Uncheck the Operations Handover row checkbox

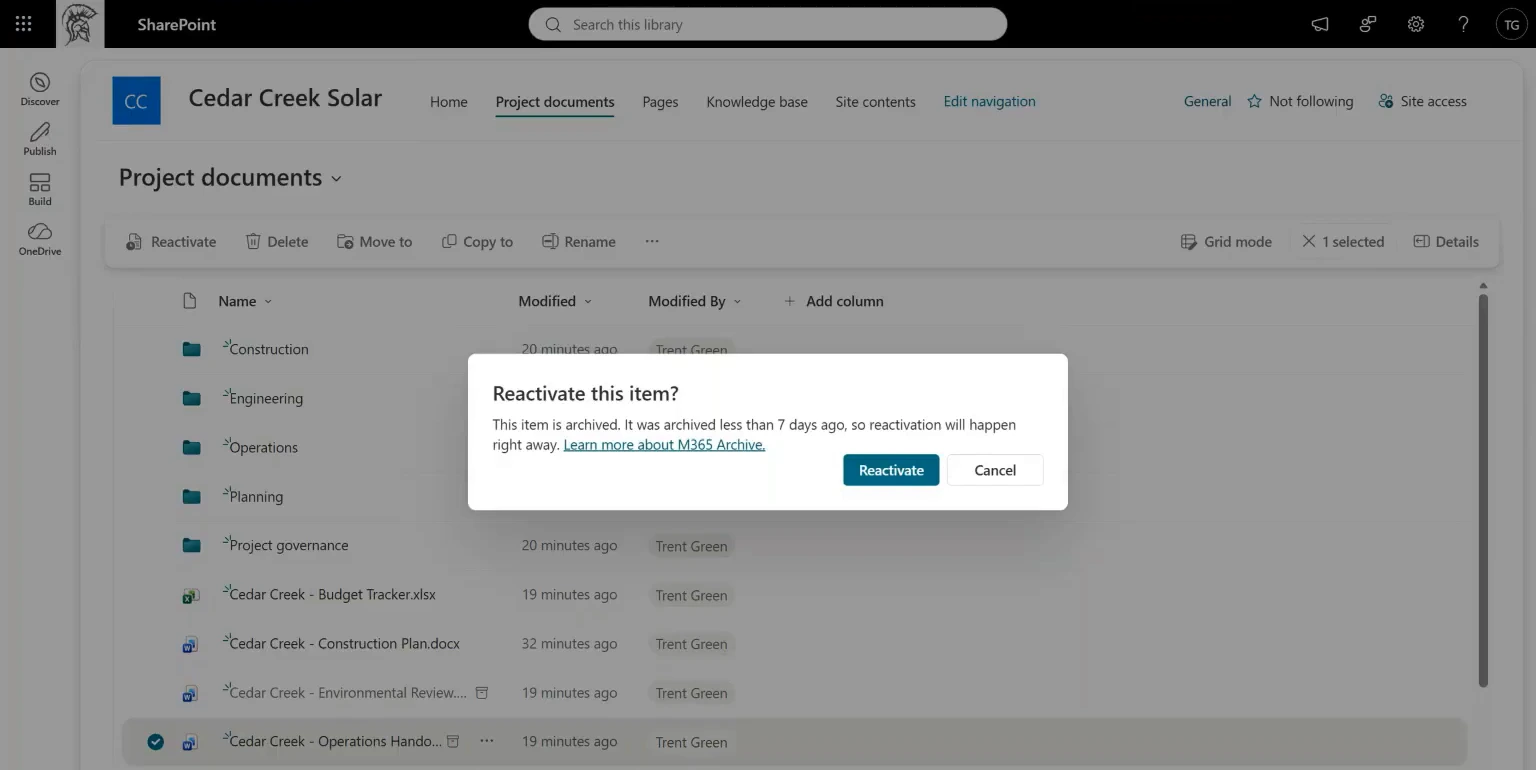coord(155,742)
